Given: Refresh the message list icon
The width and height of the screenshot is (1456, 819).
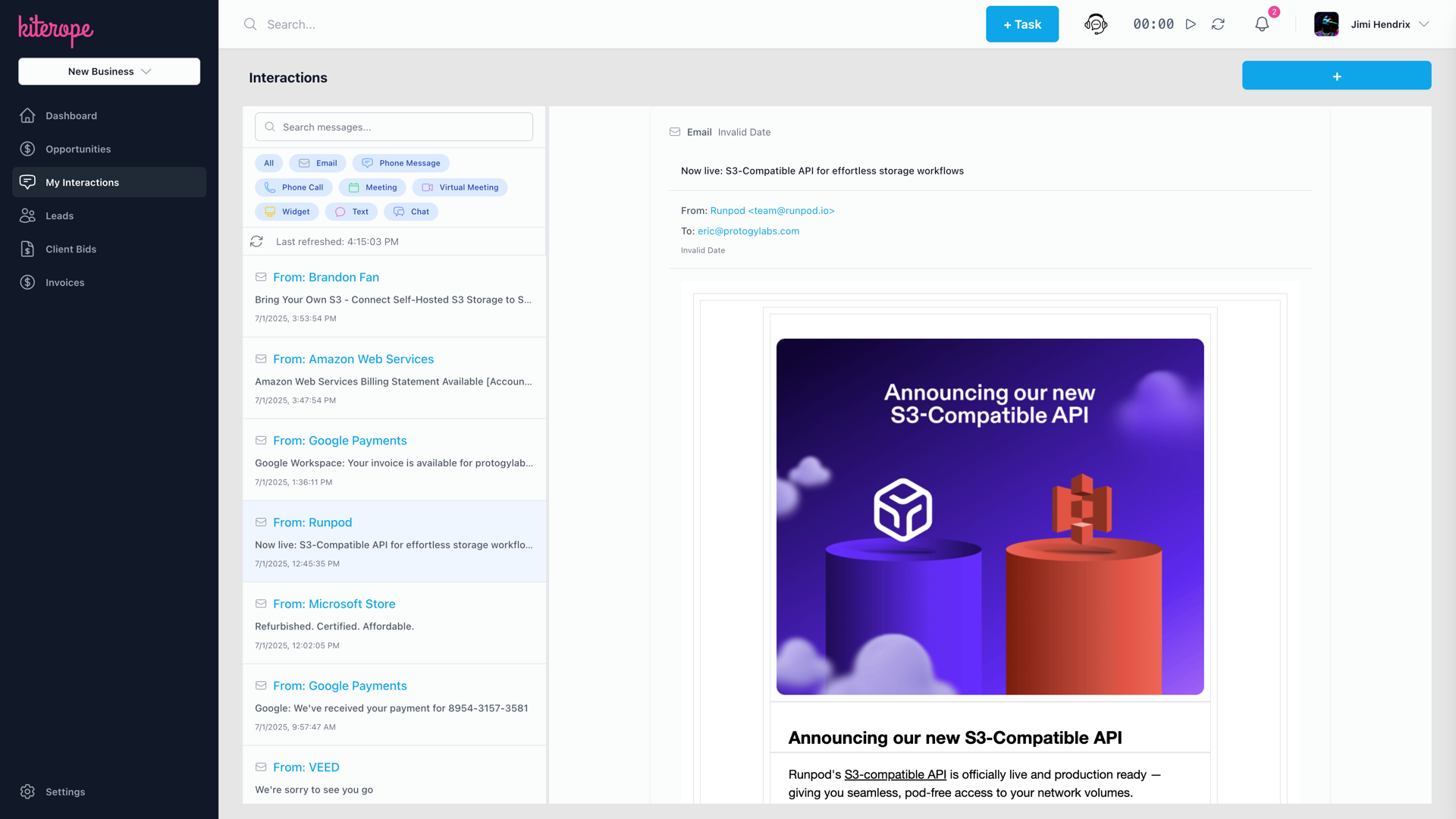Looking at the screenshot, I should (256, 241).
